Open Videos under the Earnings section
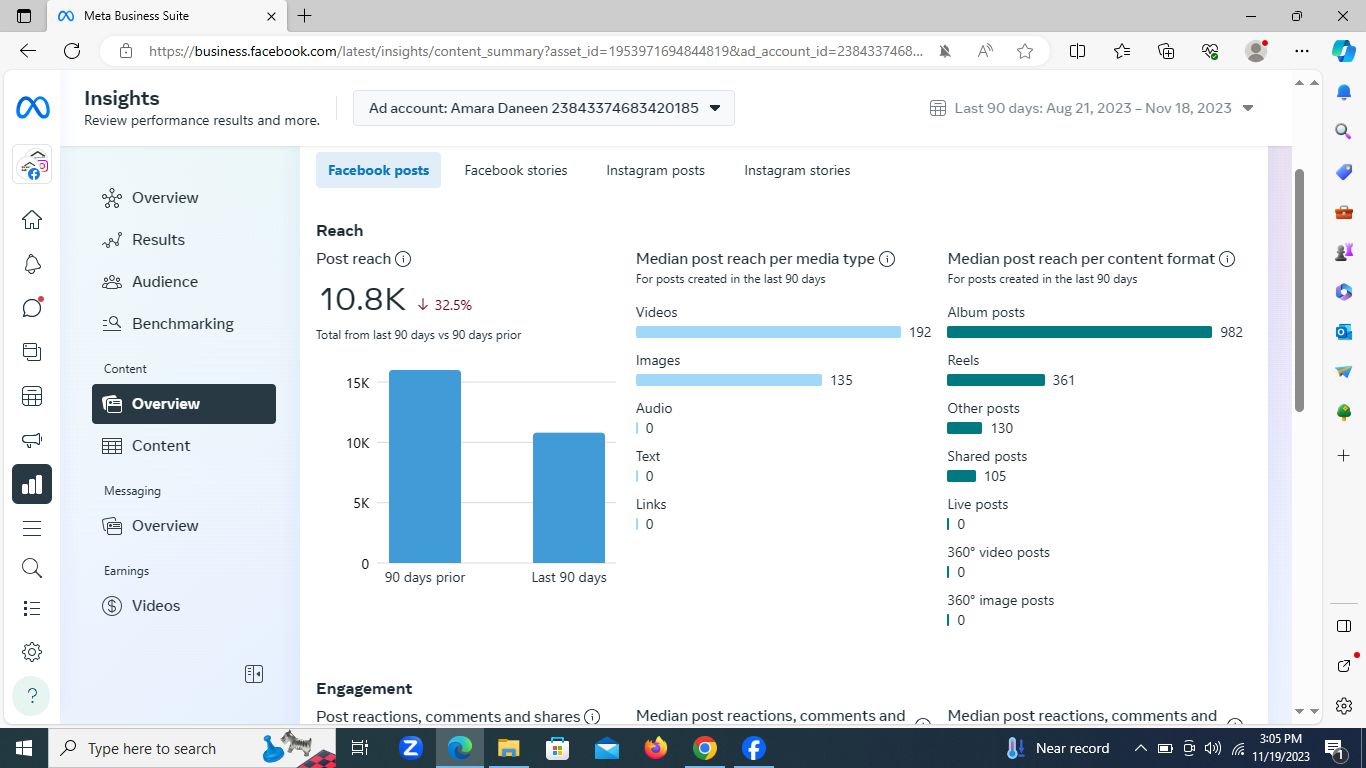 pos(184,606)
